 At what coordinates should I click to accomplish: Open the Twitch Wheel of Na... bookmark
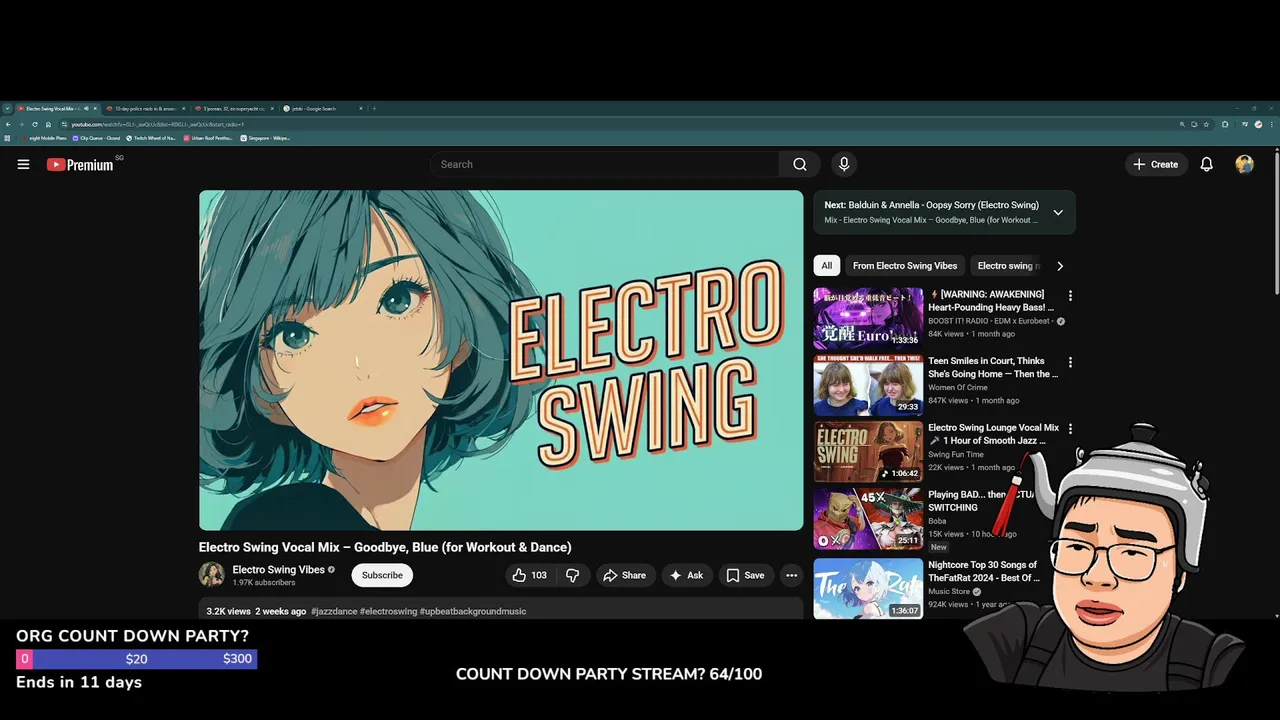click(150, 138)
